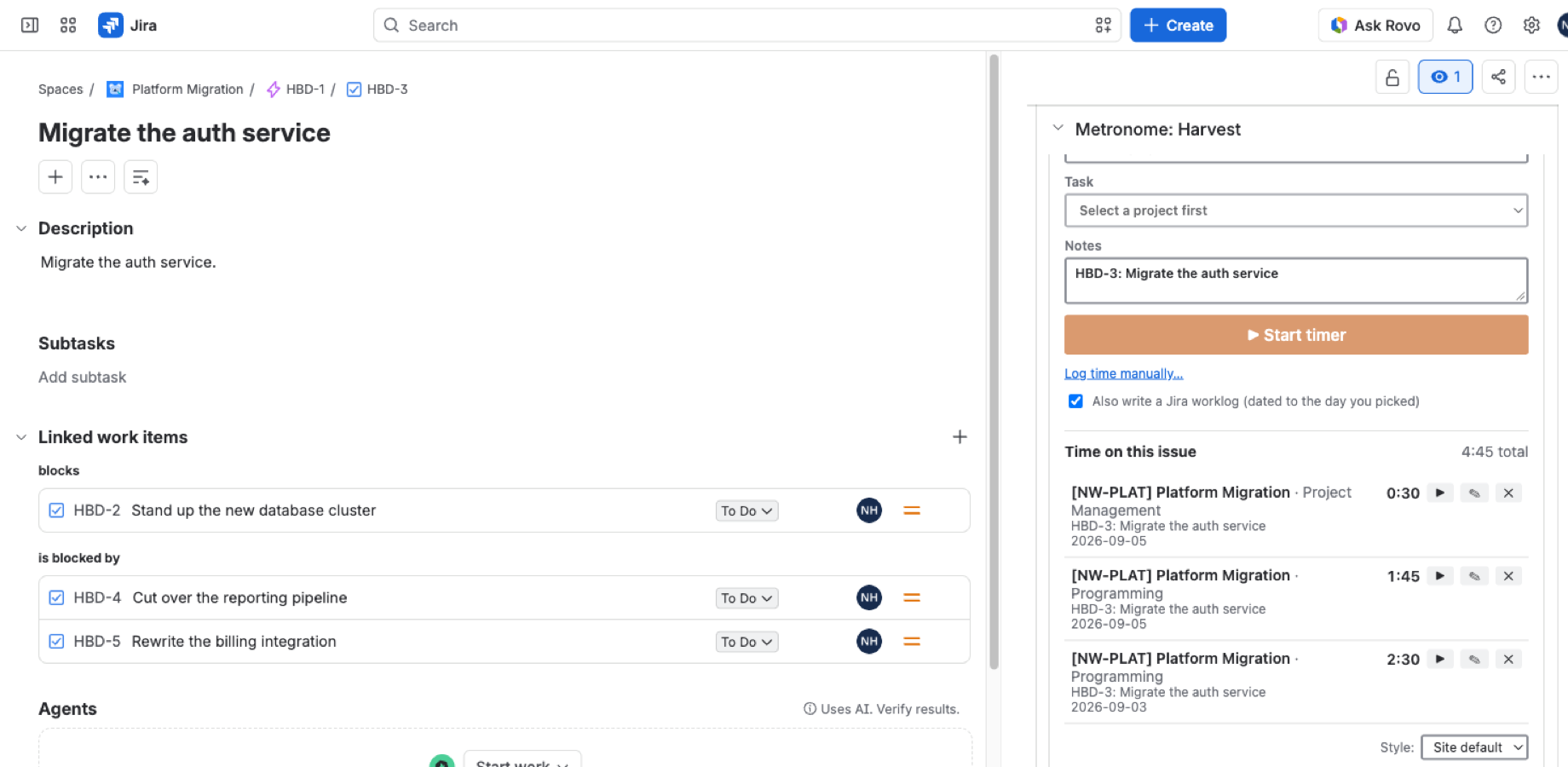The width and height of the screenshot is (1568, 767).
Task: Open the Style Site default dropdown
Action: click(x=1474, y=747)
